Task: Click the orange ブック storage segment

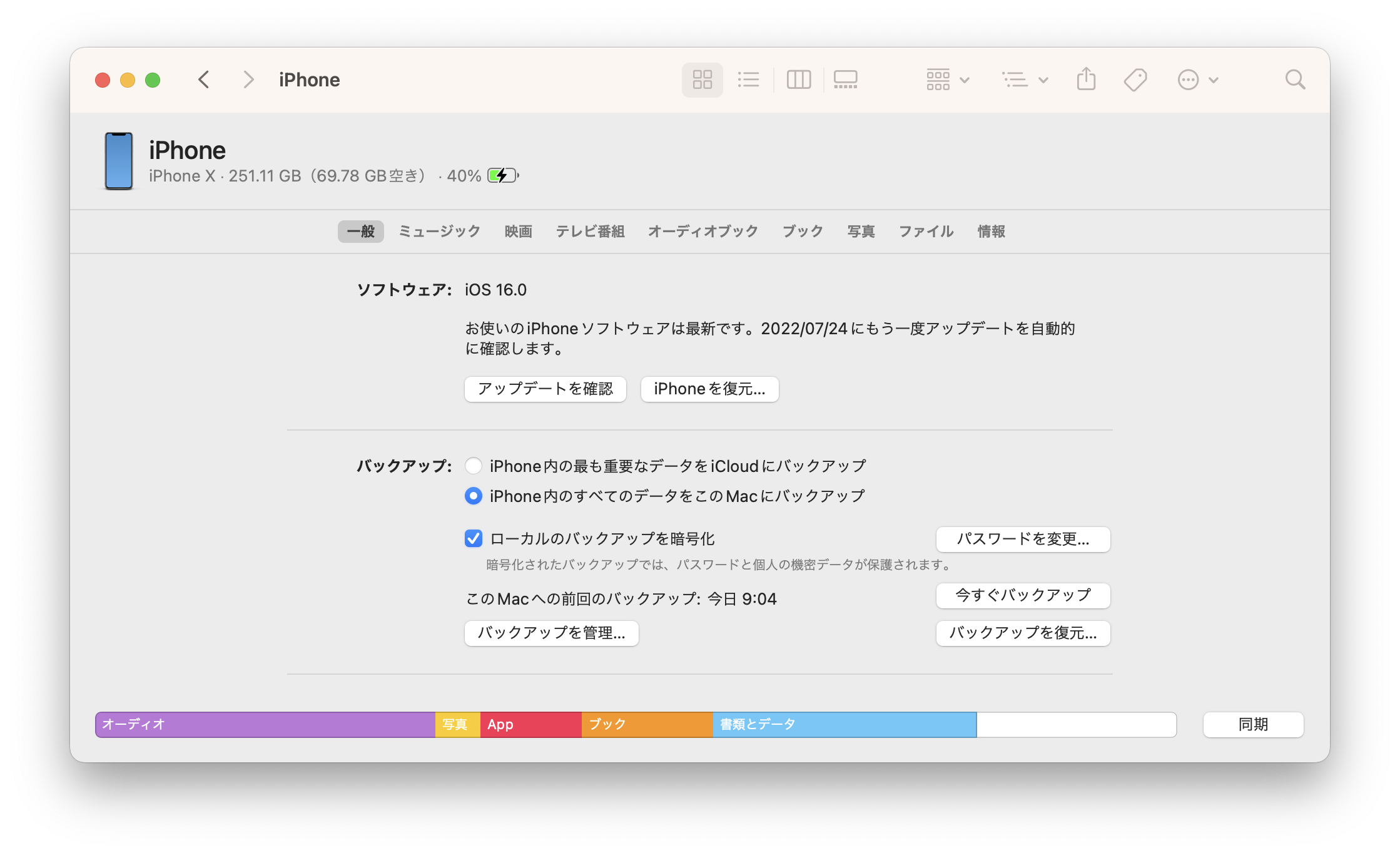Action: click(x=647, y=724)
